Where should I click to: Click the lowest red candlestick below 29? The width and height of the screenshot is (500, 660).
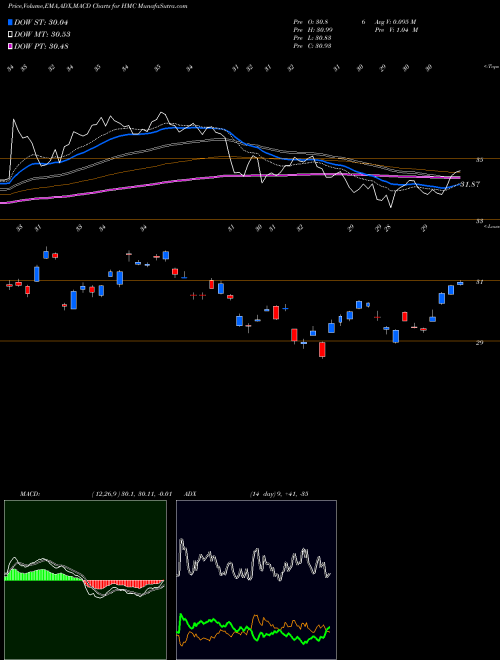[x=322, y=350]
